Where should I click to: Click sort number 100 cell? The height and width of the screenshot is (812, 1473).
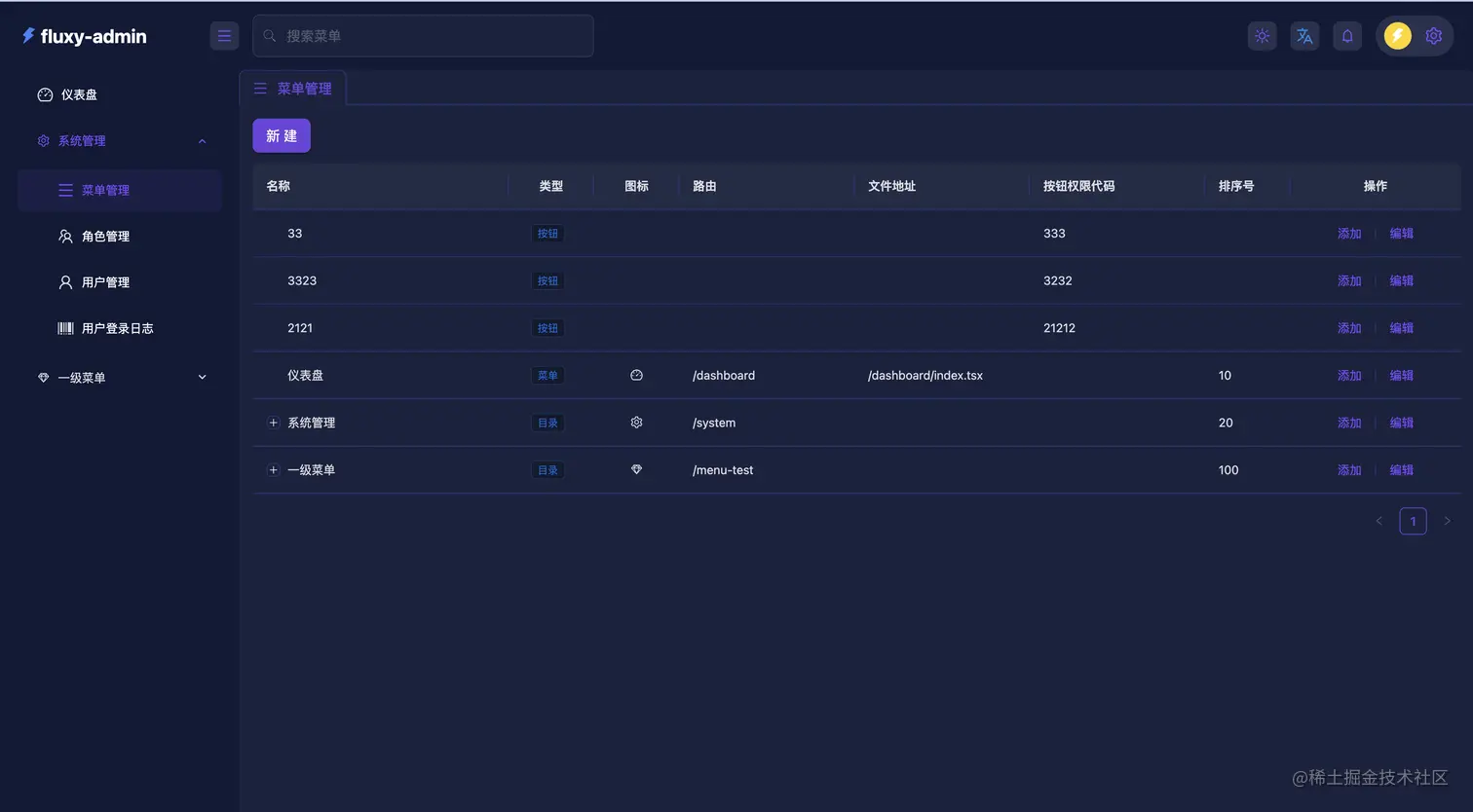click(1228, 469)
